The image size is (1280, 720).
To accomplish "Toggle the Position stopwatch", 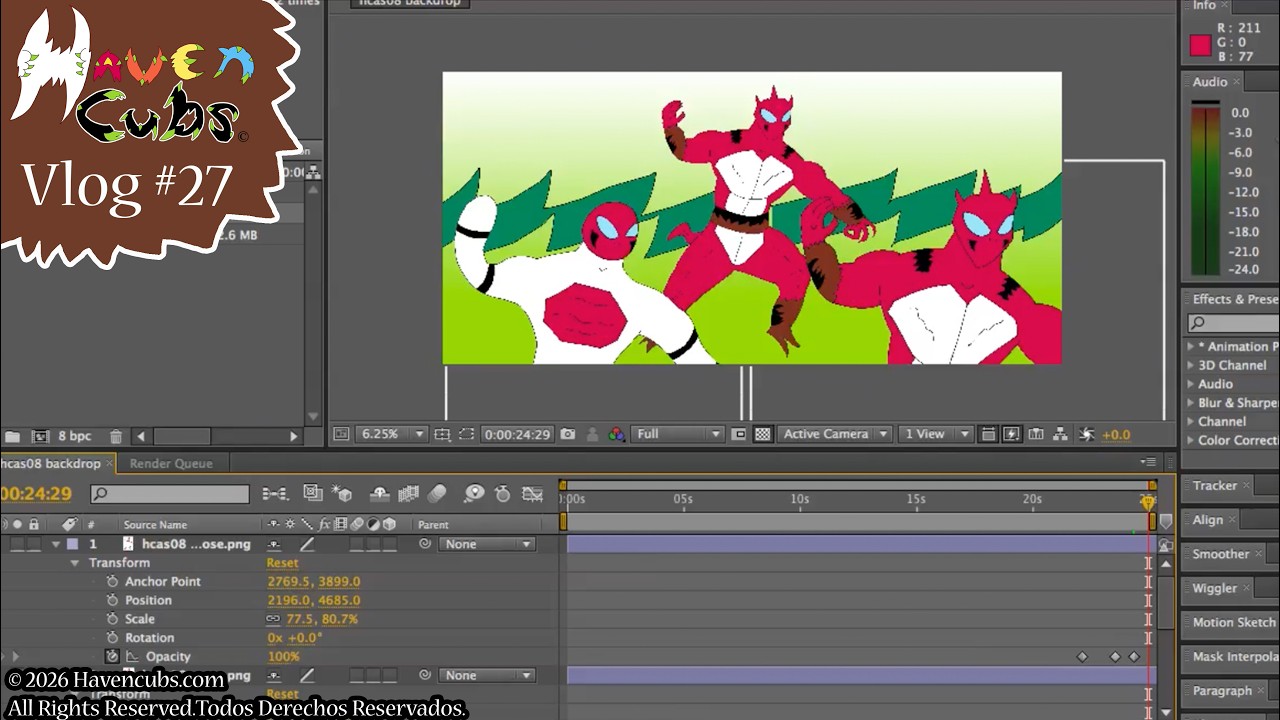I will pyautogui.click(x=112, y=601).
